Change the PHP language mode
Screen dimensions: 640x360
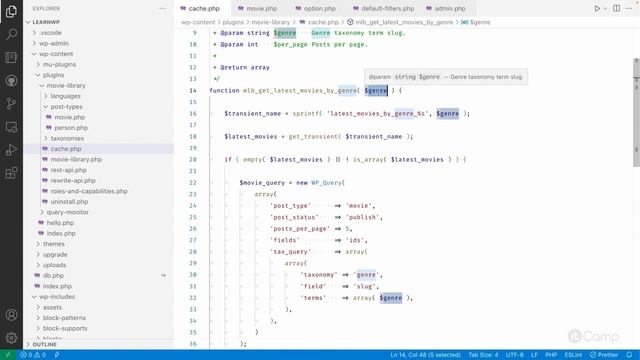551,355
